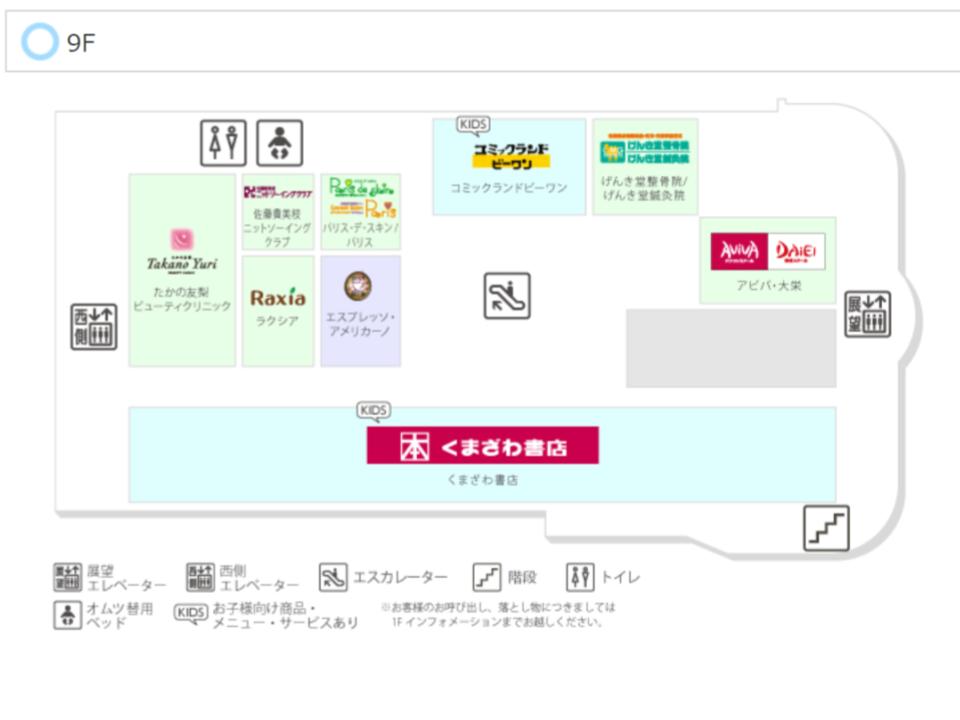Click the legend diaper bed icon
The image size is (960, 720).
(x=67, y=615)
